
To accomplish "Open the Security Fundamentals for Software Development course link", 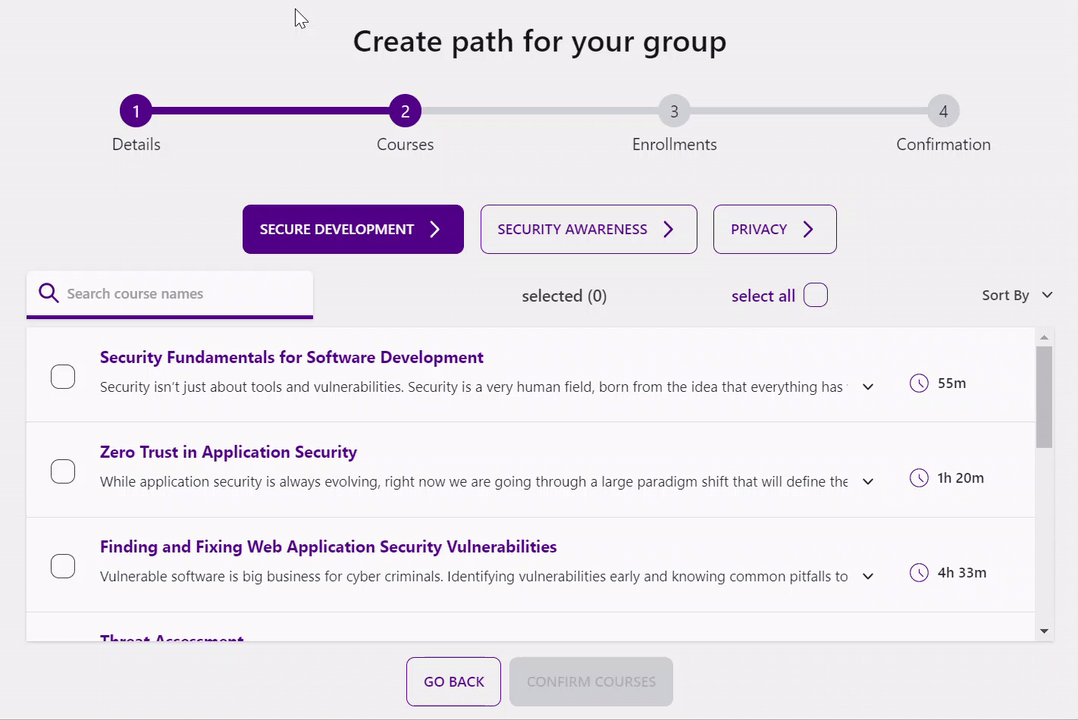I will pyautogui.click(x=291, y=357).
